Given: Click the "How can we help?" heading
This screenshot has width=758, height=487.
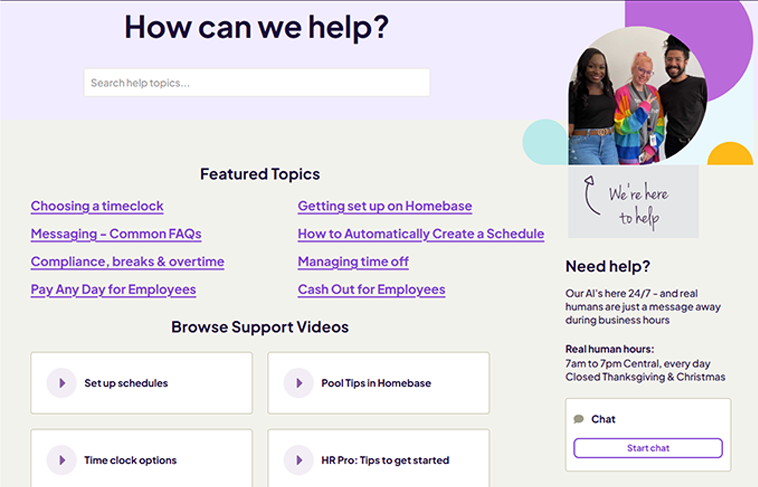Looking at the screenshot, I should point(257,27).
